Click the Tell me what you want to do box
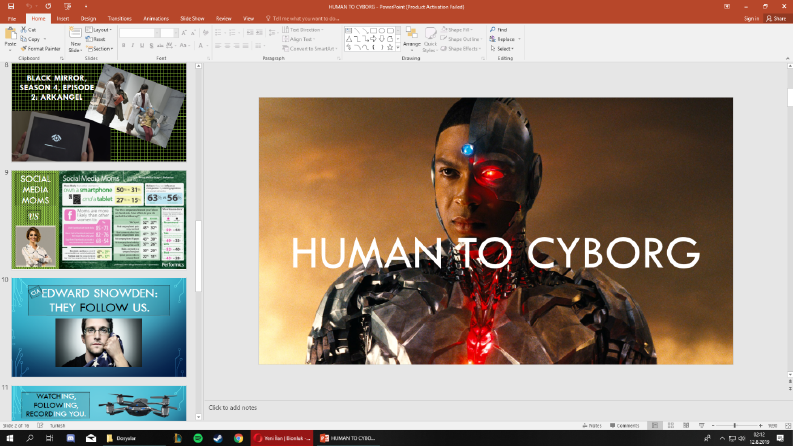This screenshot has width=793, height=446. [302, 18]
